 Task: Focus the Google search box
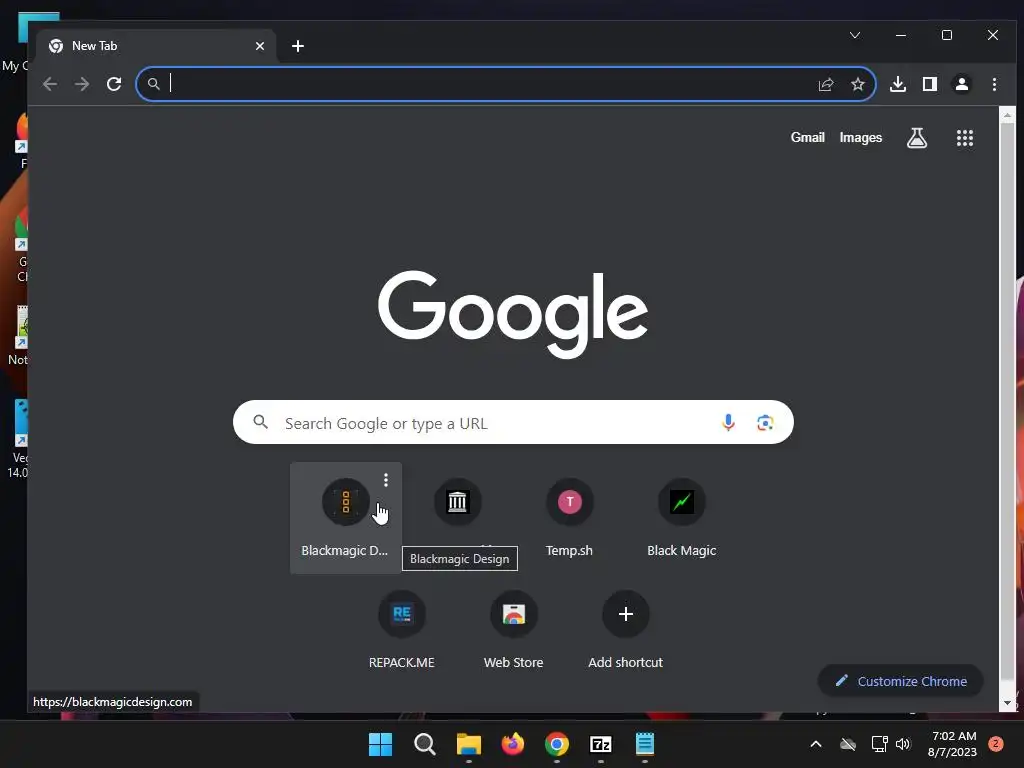point(513,423)
